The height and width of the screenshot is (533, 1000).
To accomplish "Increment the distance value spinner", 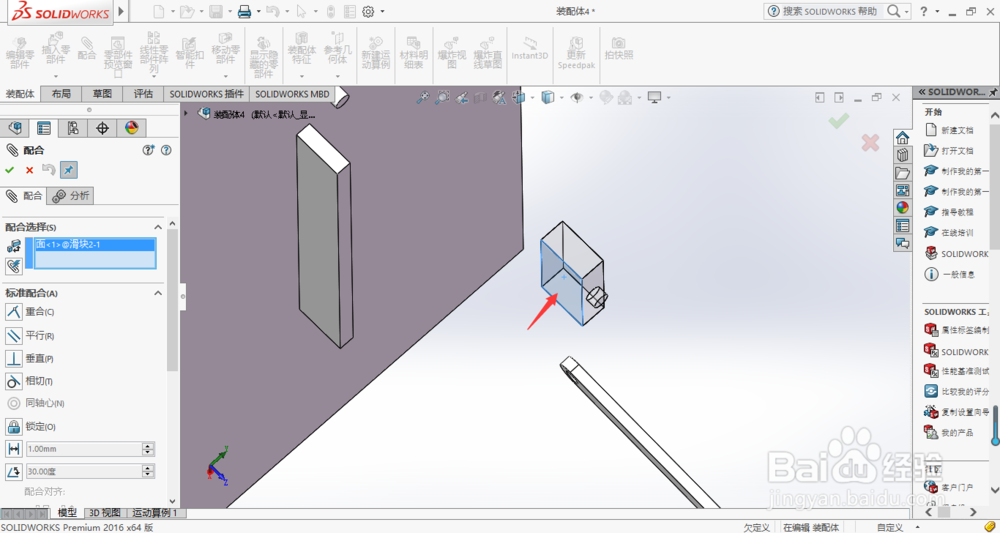I will click(x=149, y=446).
